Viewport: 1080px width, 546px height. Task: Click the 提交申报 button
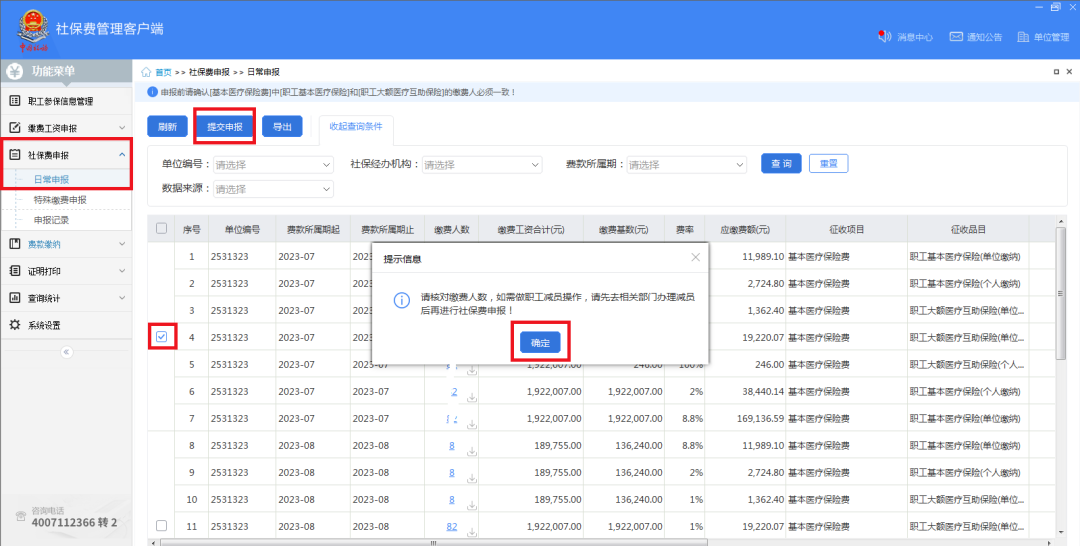coord(225,127)
